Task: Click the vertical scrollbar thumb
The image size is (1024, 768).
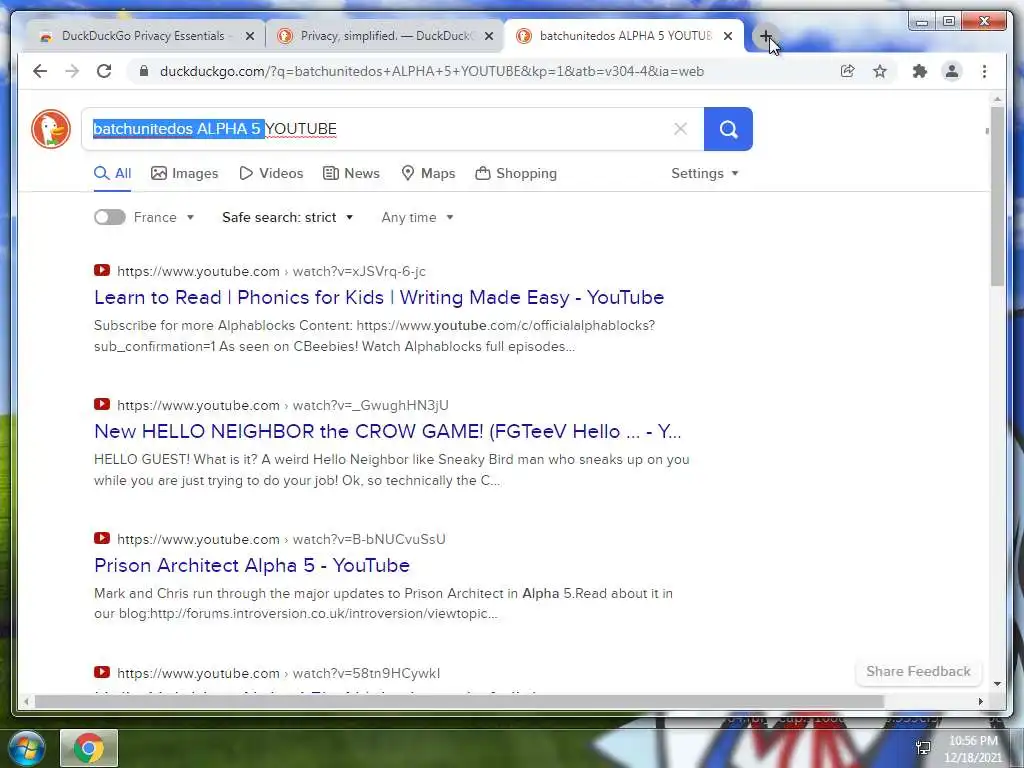Action: point(997,196)
